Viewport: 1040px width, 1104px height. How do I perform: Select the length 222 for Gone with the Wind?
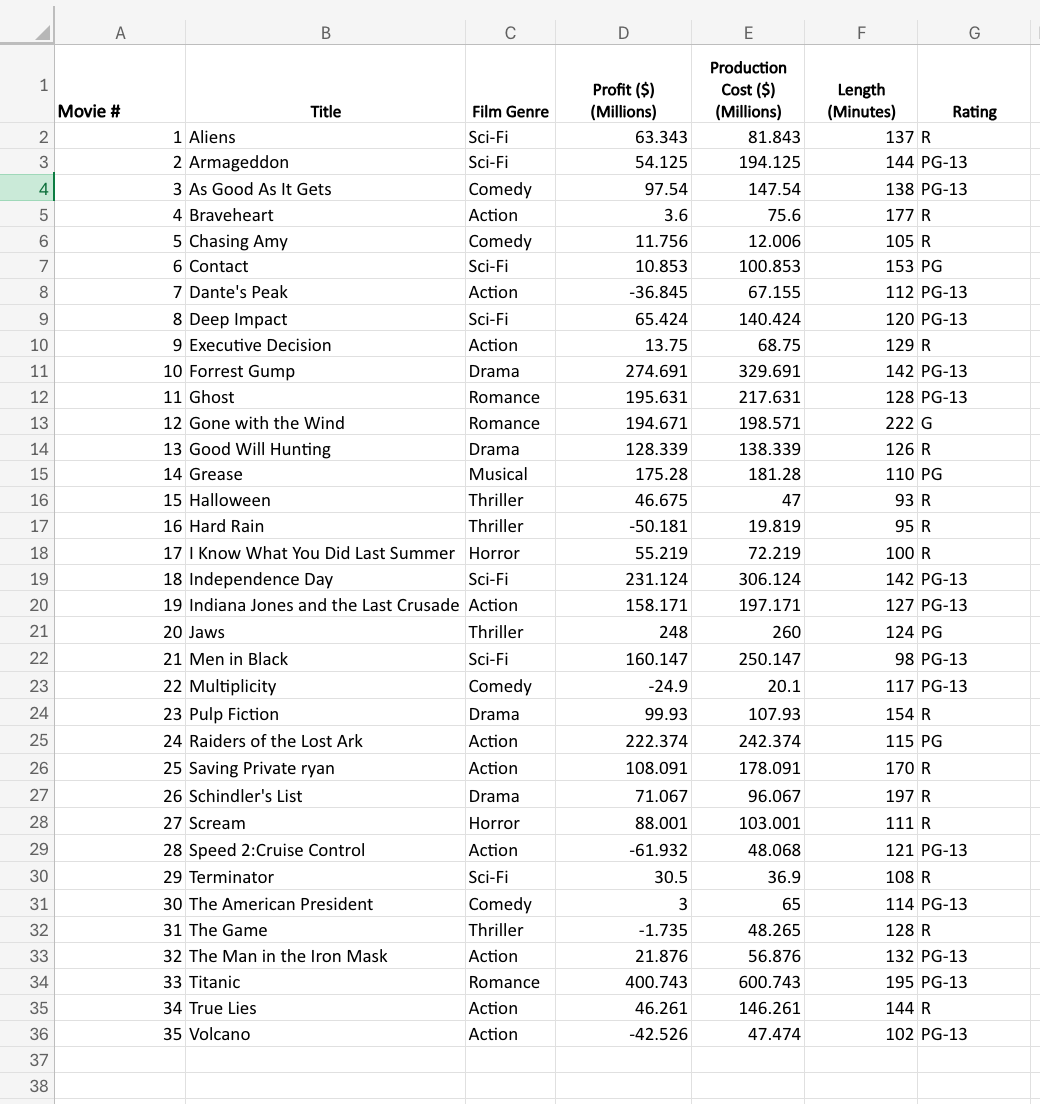point(861,423)
